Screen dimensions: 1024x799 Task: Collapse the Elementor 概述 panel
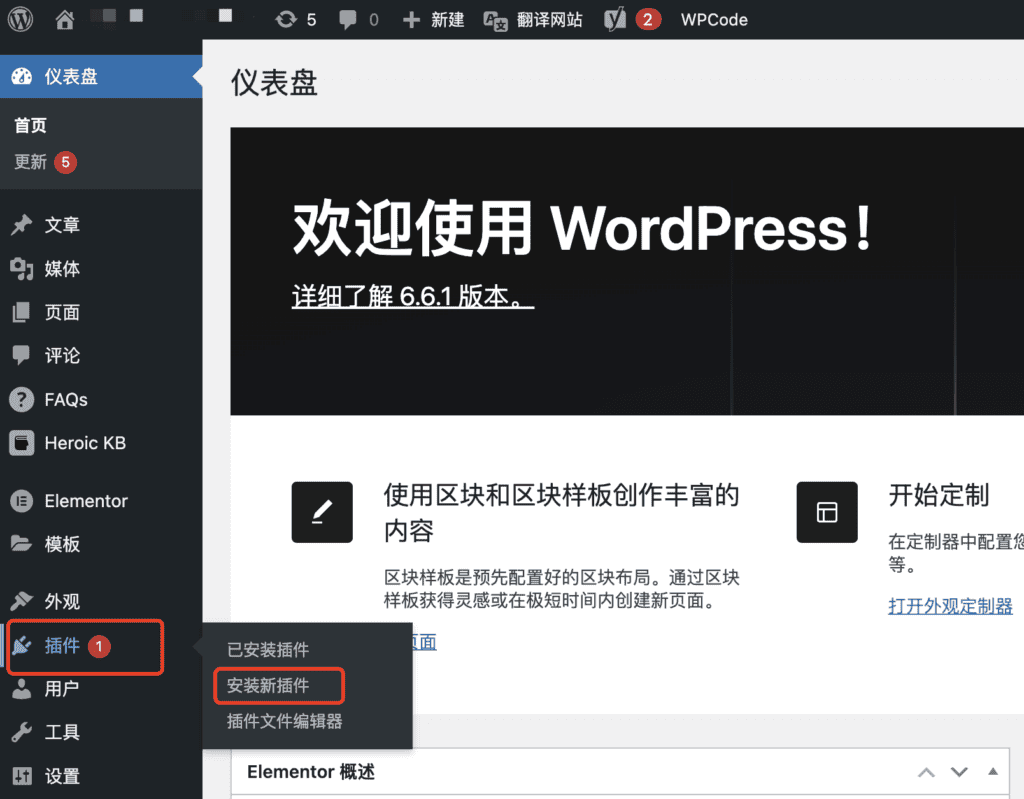993,772
